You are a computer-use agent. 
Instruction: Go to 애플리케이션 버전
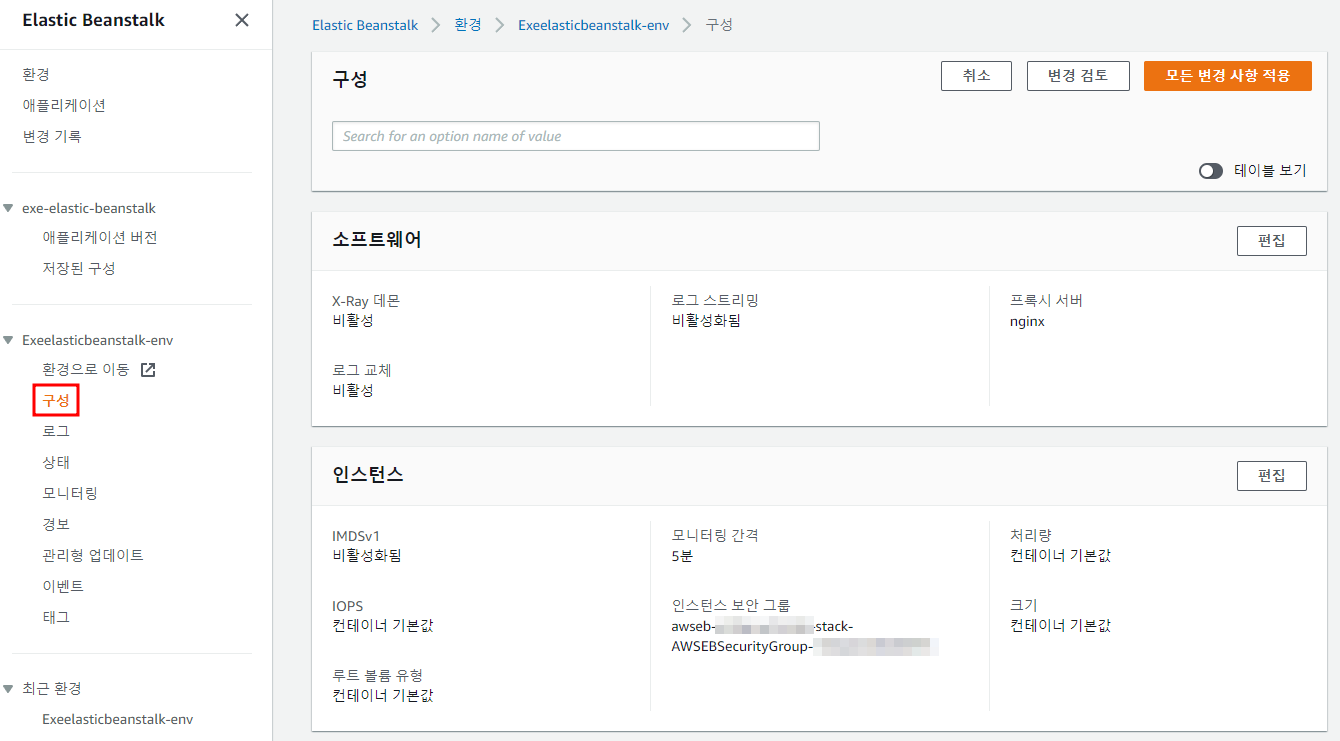100,237
